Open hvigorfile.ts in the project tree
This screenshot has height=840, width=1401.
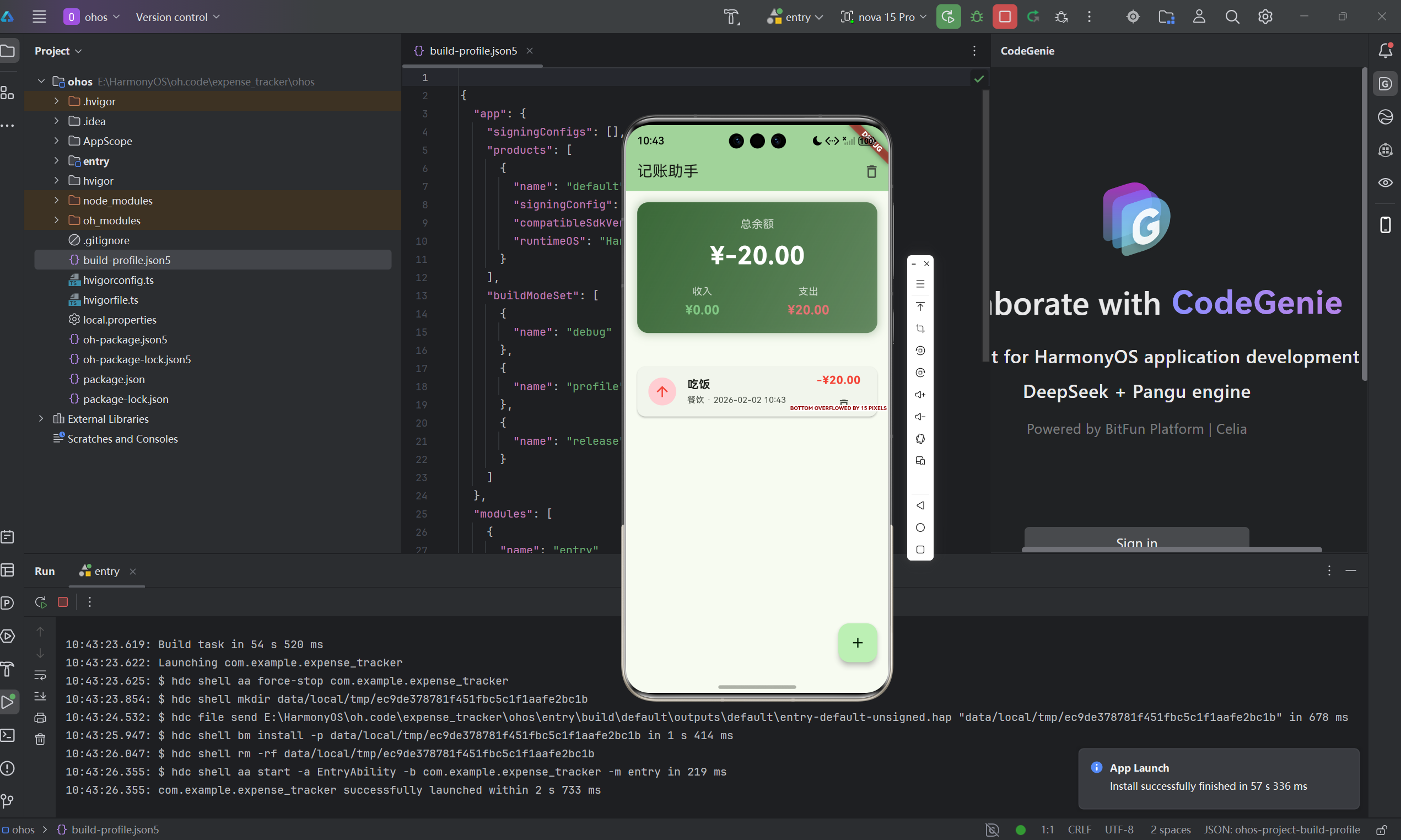[x=110, y=299]
